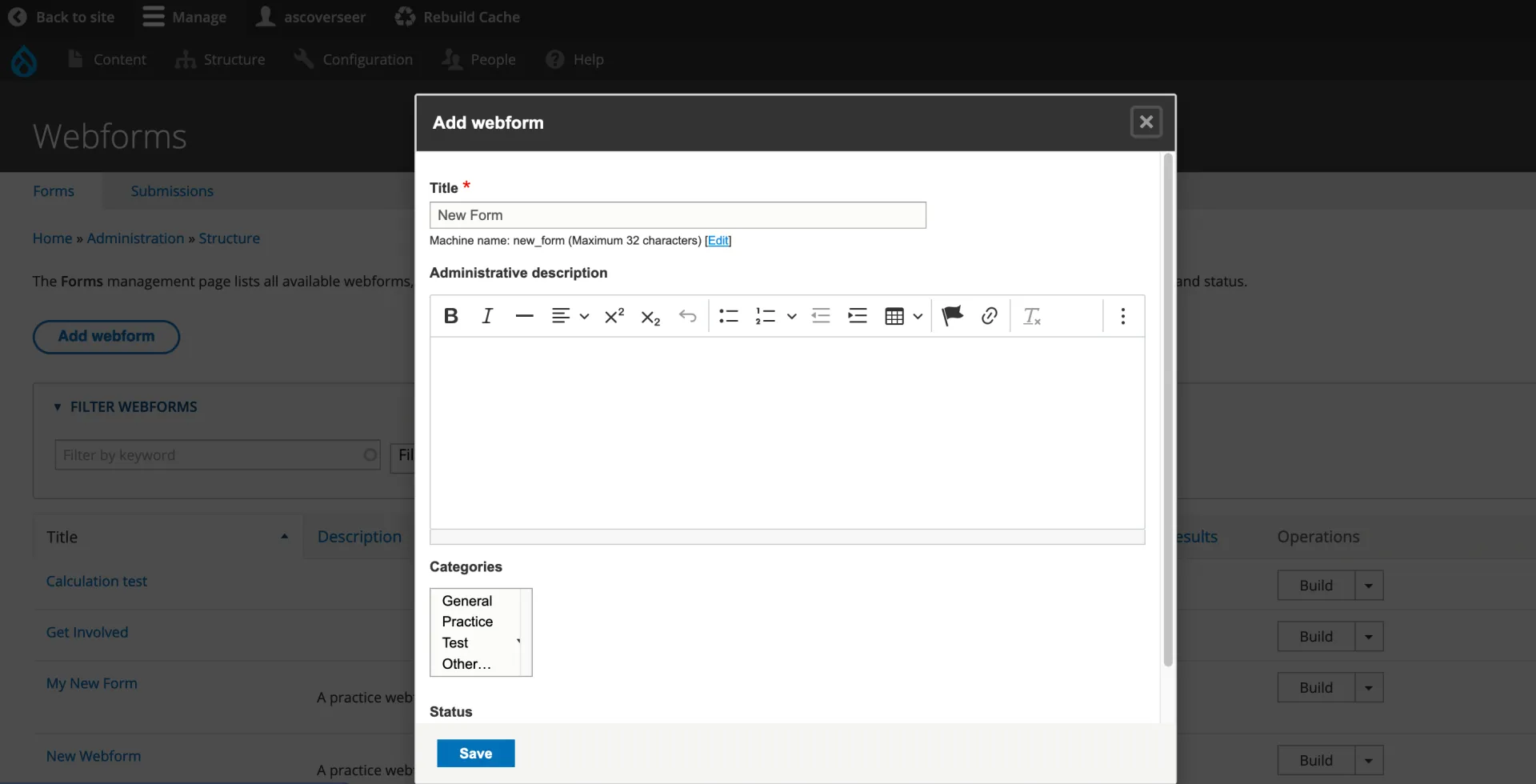
Task: Expand operations dropdown for New Webform row
Action: pyautogui.click(x=1369, y=761)
